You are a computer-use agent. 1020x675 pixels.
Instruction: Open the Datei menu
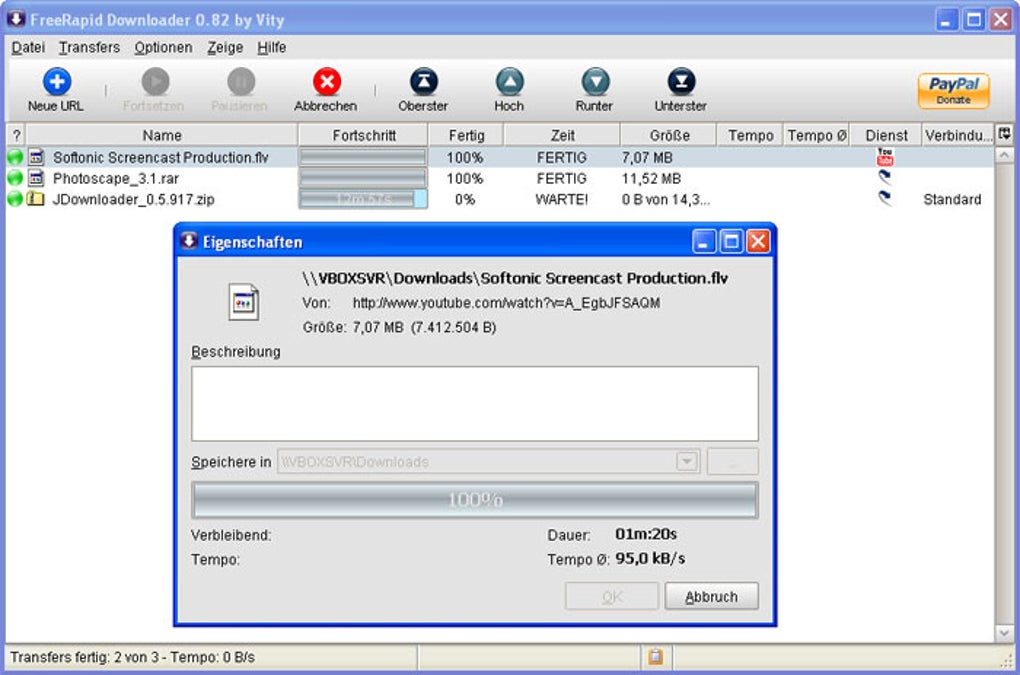point(28,47)
